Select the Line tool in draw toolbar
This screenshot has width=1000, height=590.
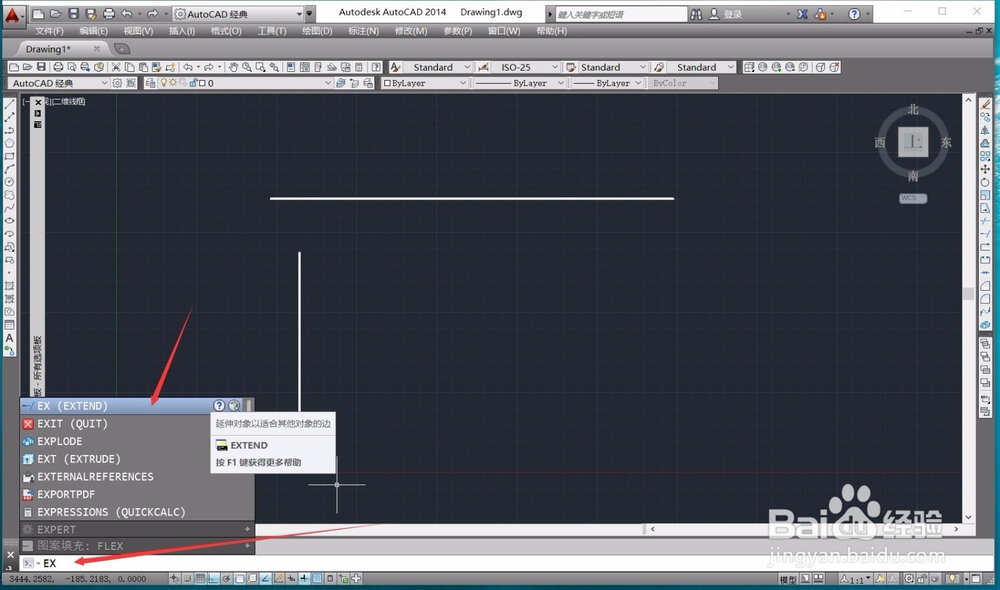(x=10, y=104)
